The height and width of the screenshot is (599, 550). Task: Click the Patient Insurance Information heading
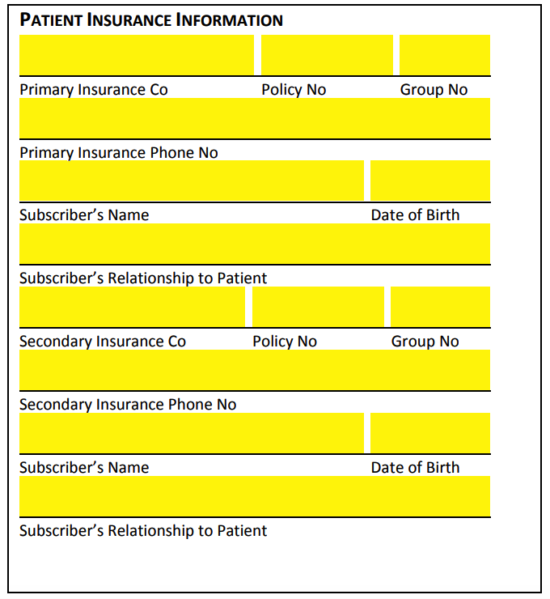(x=151, y=20)
